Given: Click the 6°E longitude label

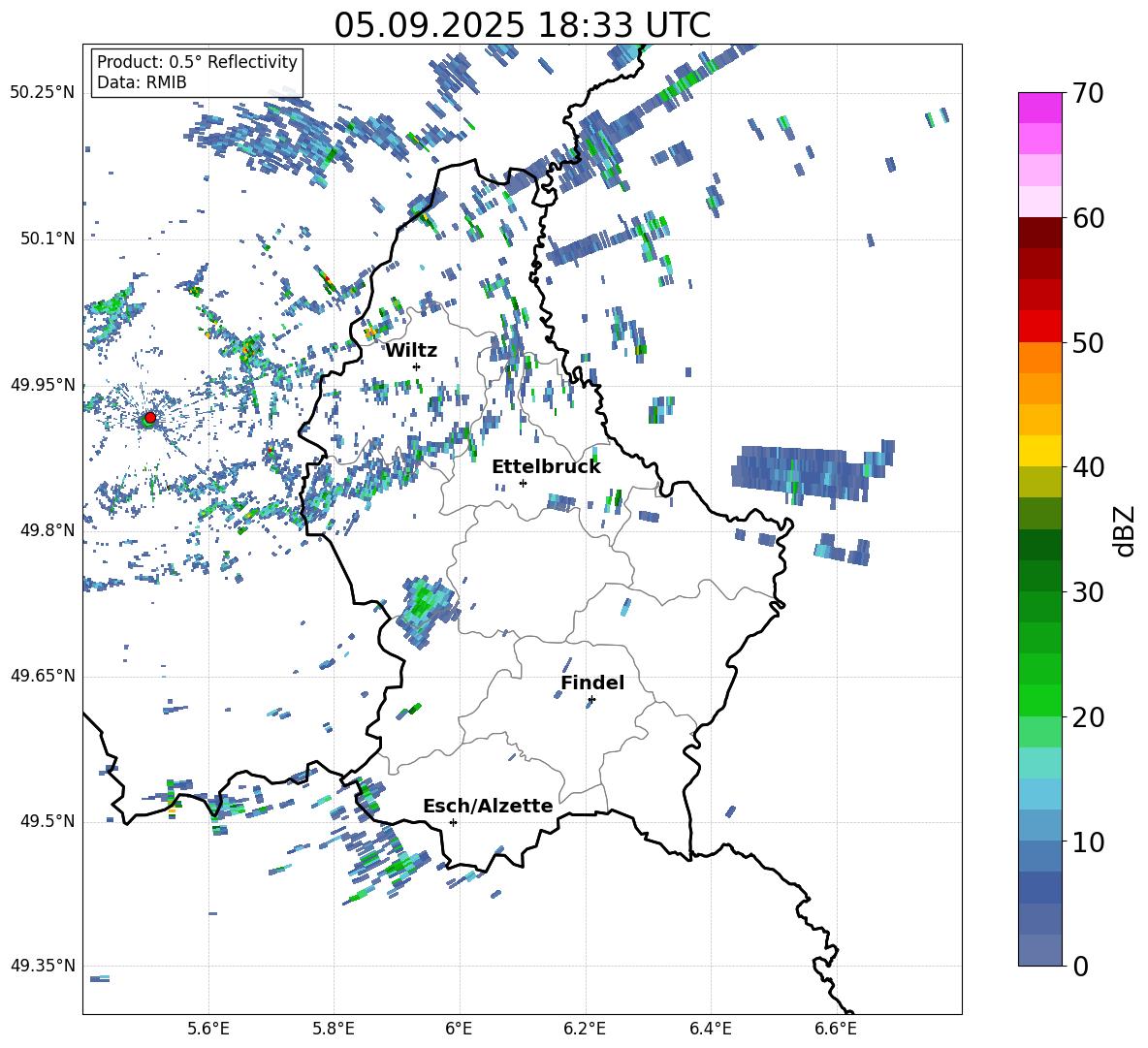Looking at the screenshot, I should coord(459,1029).
